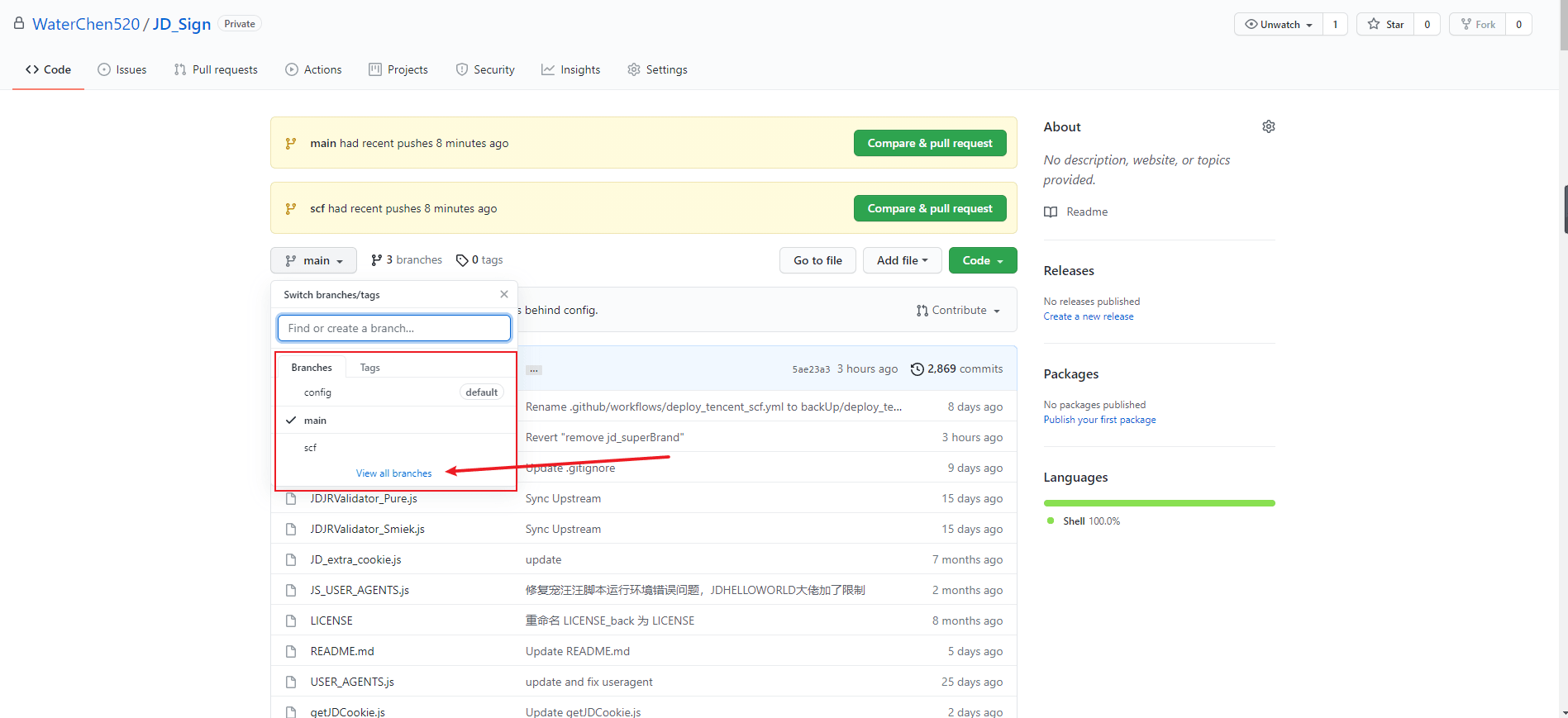Click the View all branches link
The image size is (1568, 718).
click(x=393, y=473)
